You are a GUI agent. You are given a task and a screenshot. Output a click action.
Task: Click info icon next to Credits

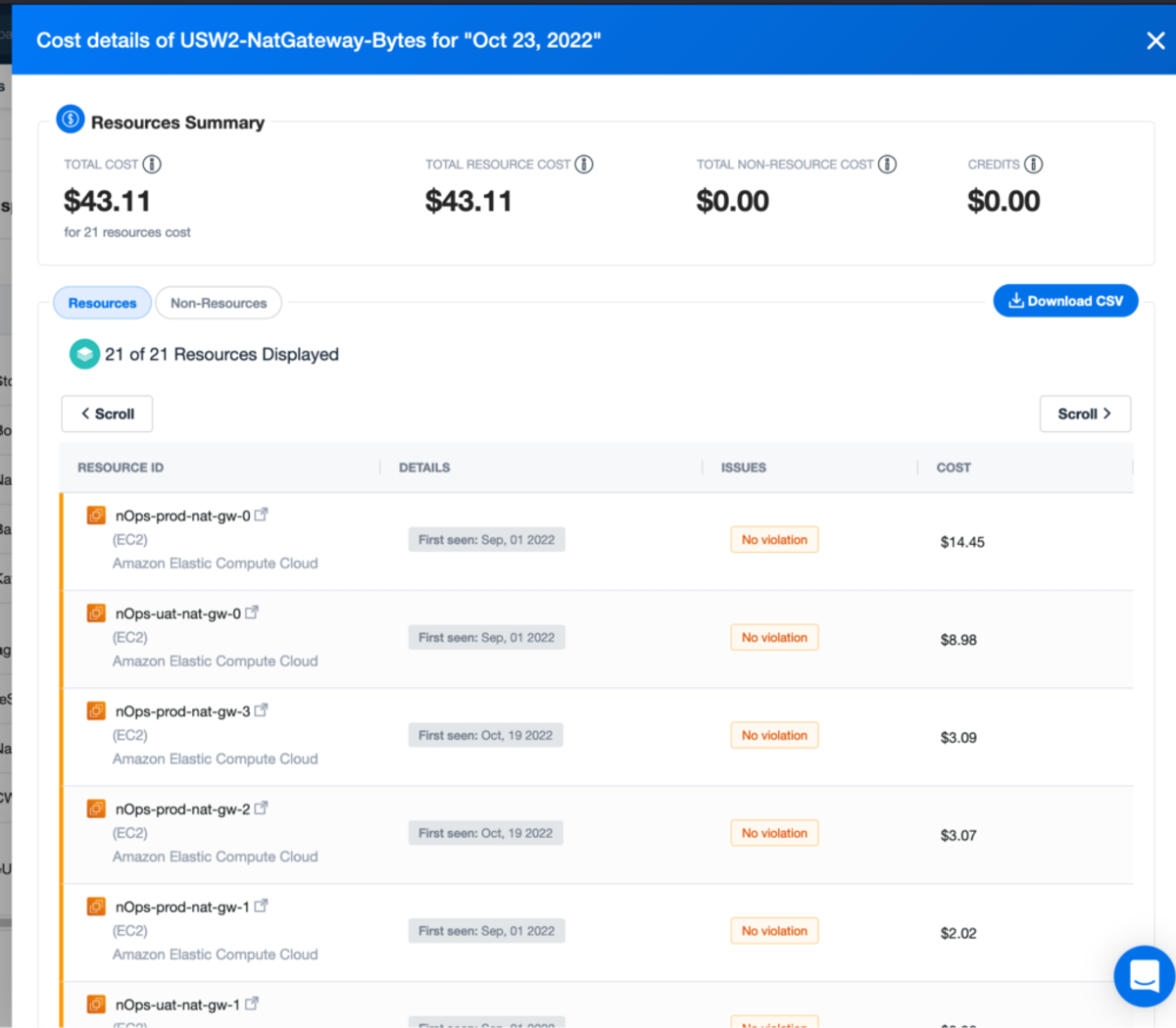1034,165
